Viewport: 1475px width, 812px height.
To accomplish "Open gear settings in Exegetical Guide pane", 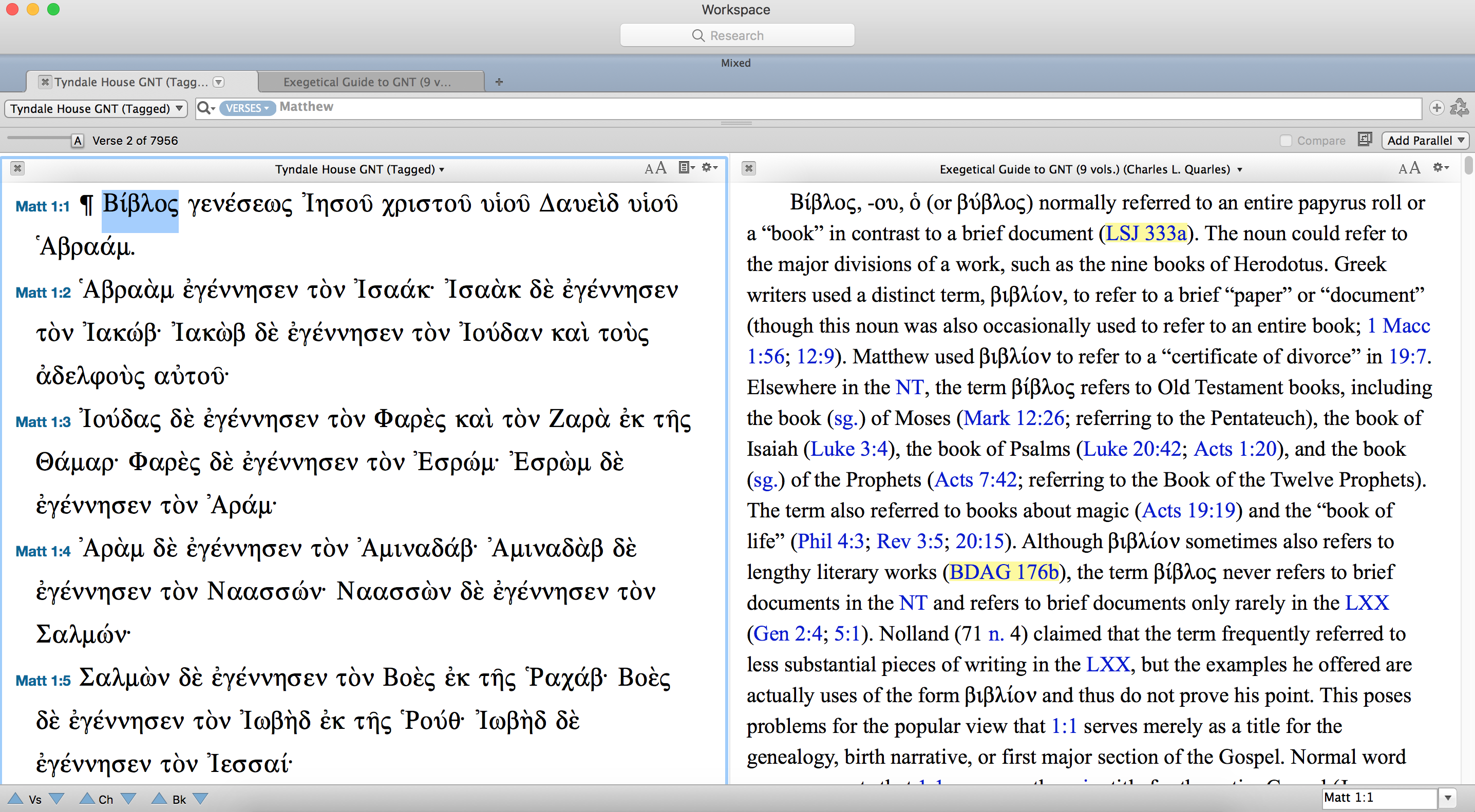I will pyautogui.click(x=1440, y=168).
